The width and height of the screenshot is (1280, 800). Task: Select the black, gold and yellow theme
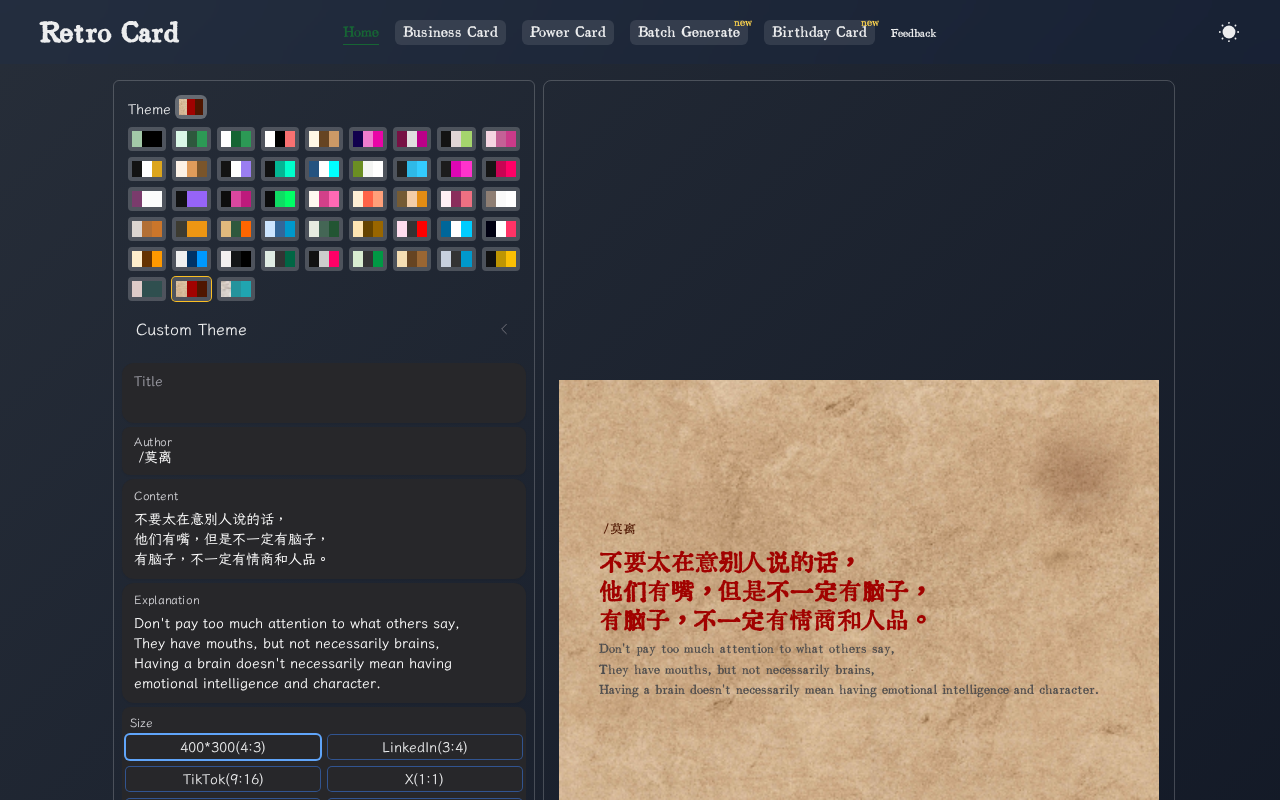(x=501, y=259)
